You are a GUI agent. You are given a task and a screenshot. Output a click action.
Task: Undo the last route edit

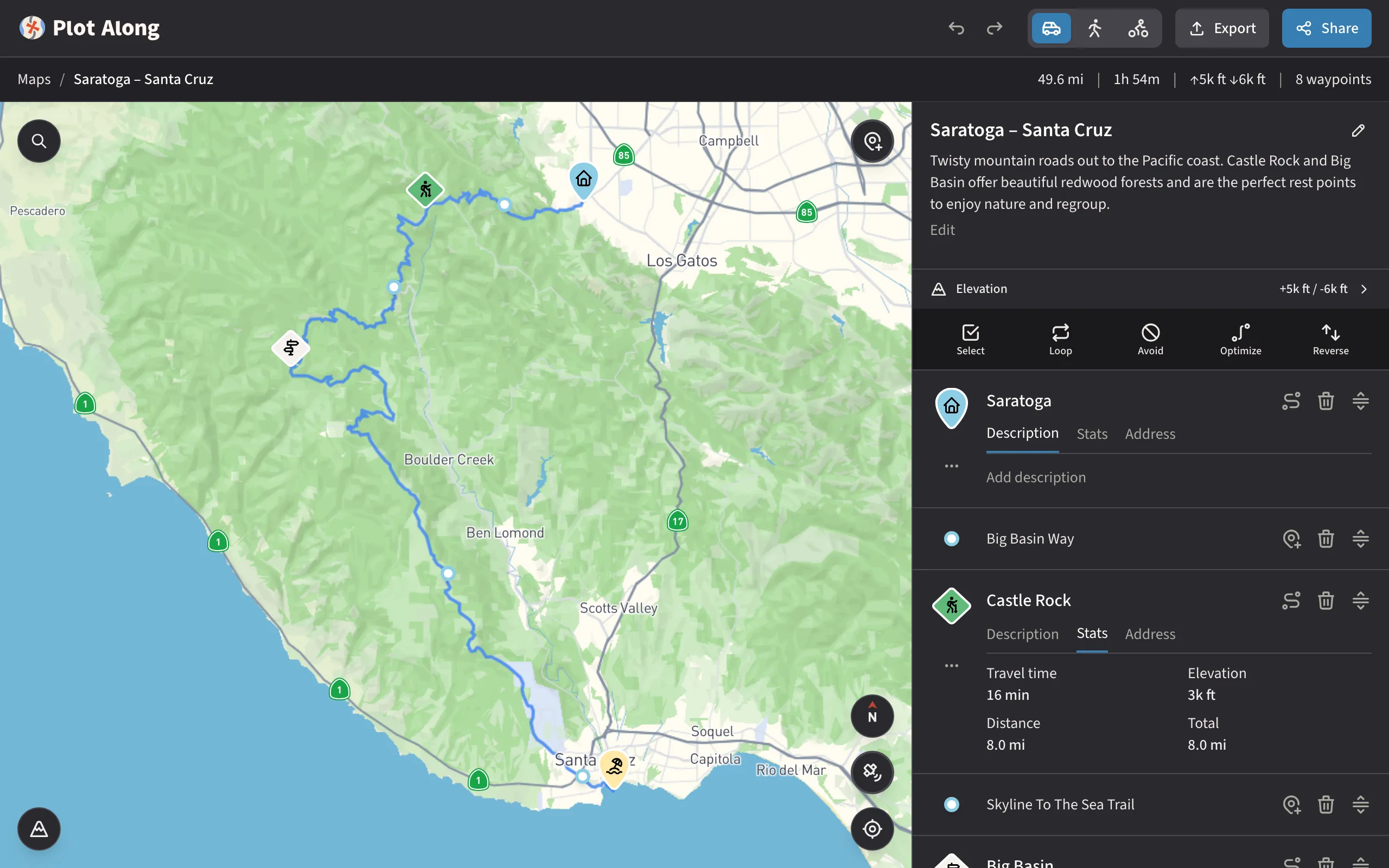click(x=956, y=28)
